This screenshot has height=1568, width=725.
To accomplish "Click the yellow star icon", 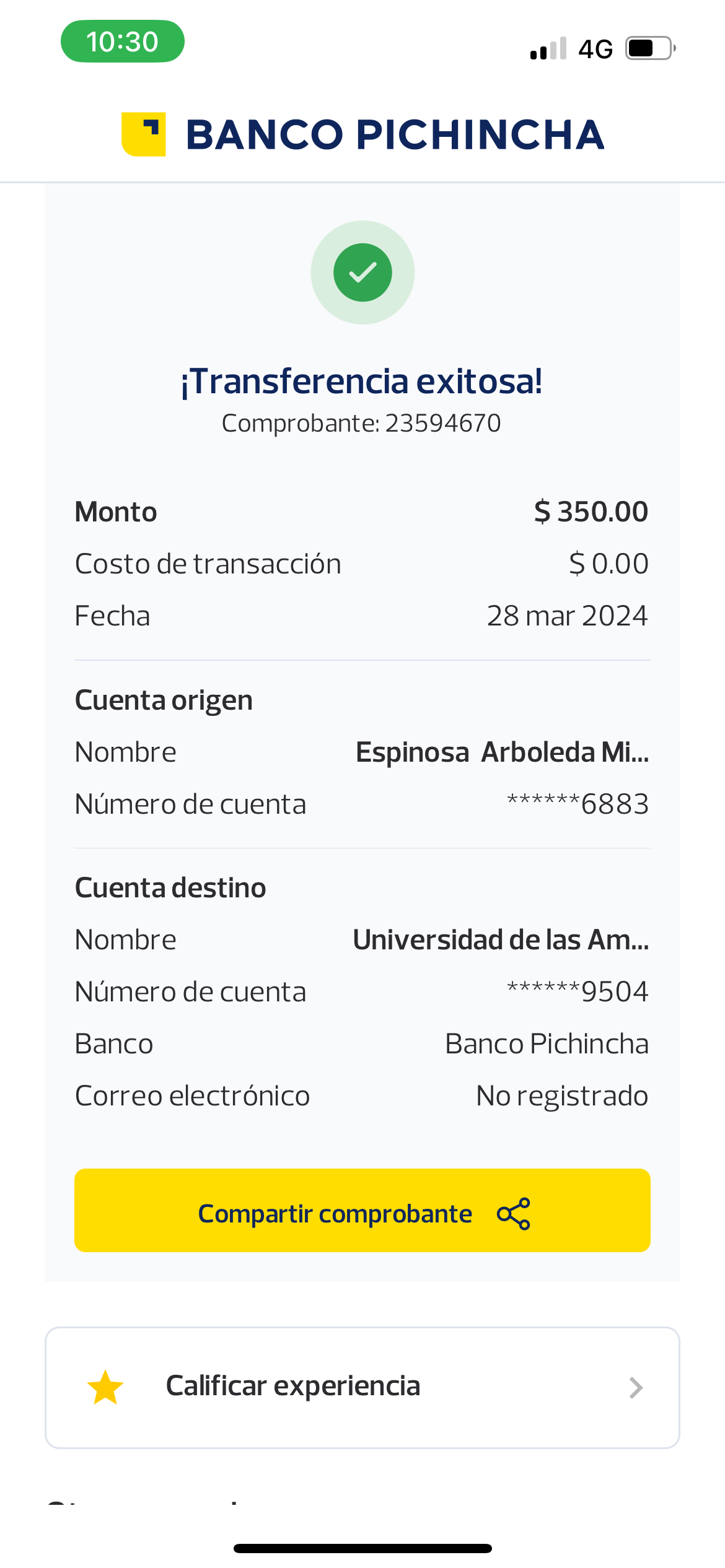I will pyautogui.click(x=105, y=1388).
